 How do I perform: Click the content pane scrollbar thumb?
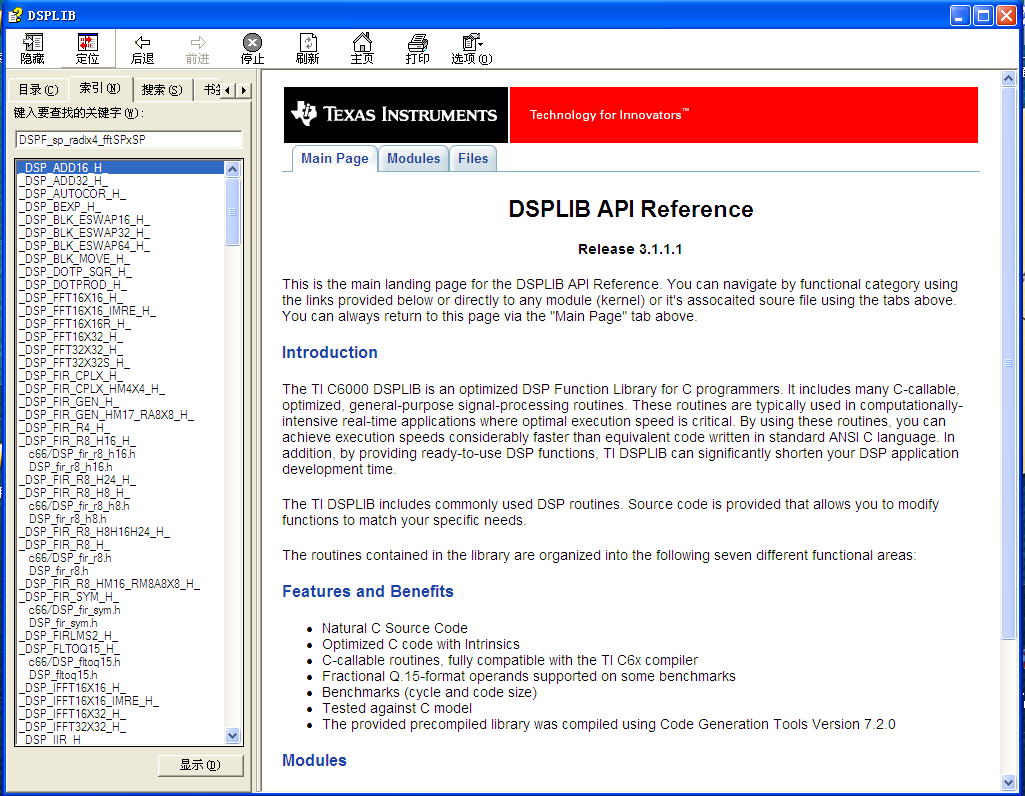[1008, 363]
